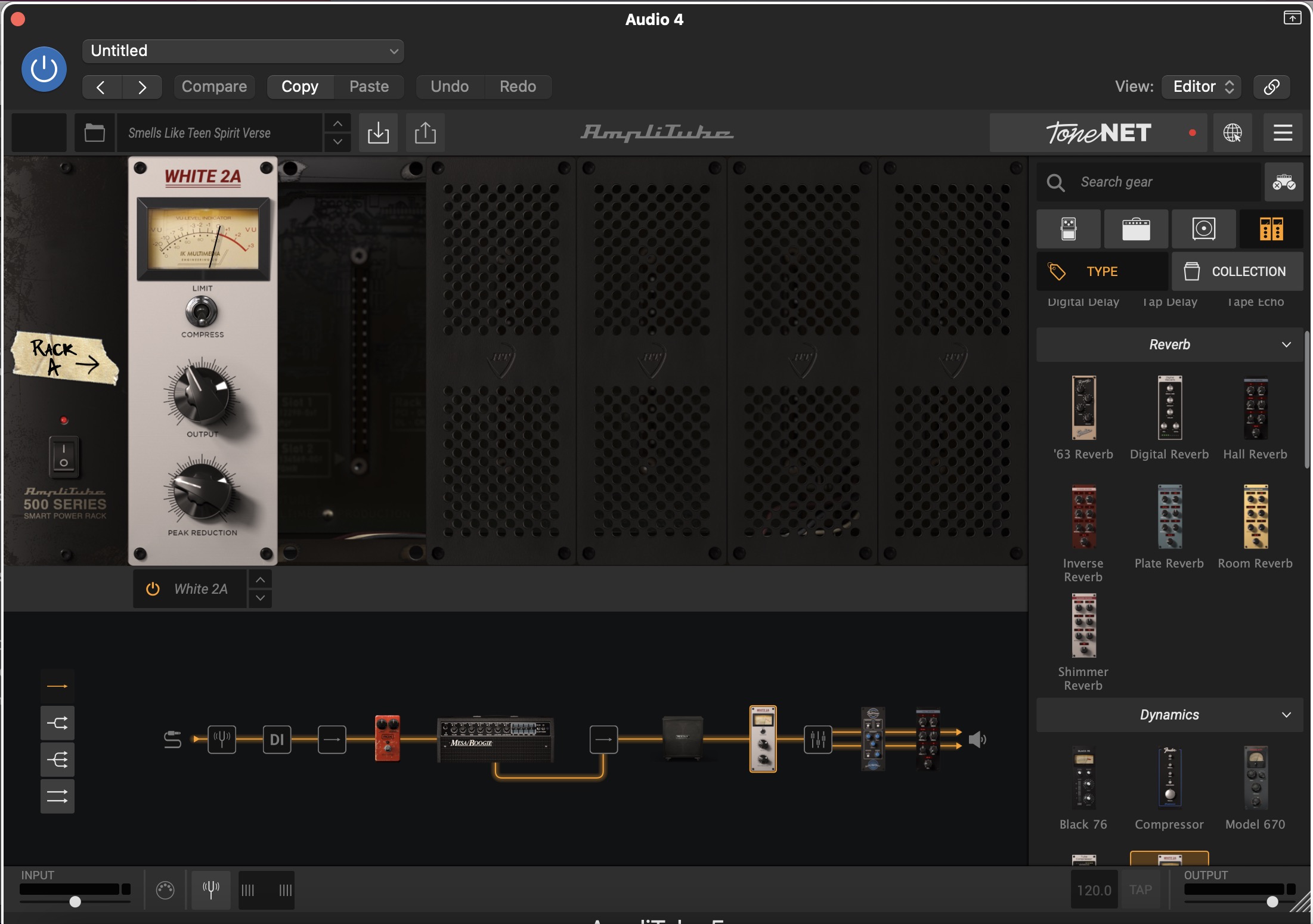Select the orange stomp pedal in chain
This screenshot has height=924, width=1313.
tap(387, 739)
